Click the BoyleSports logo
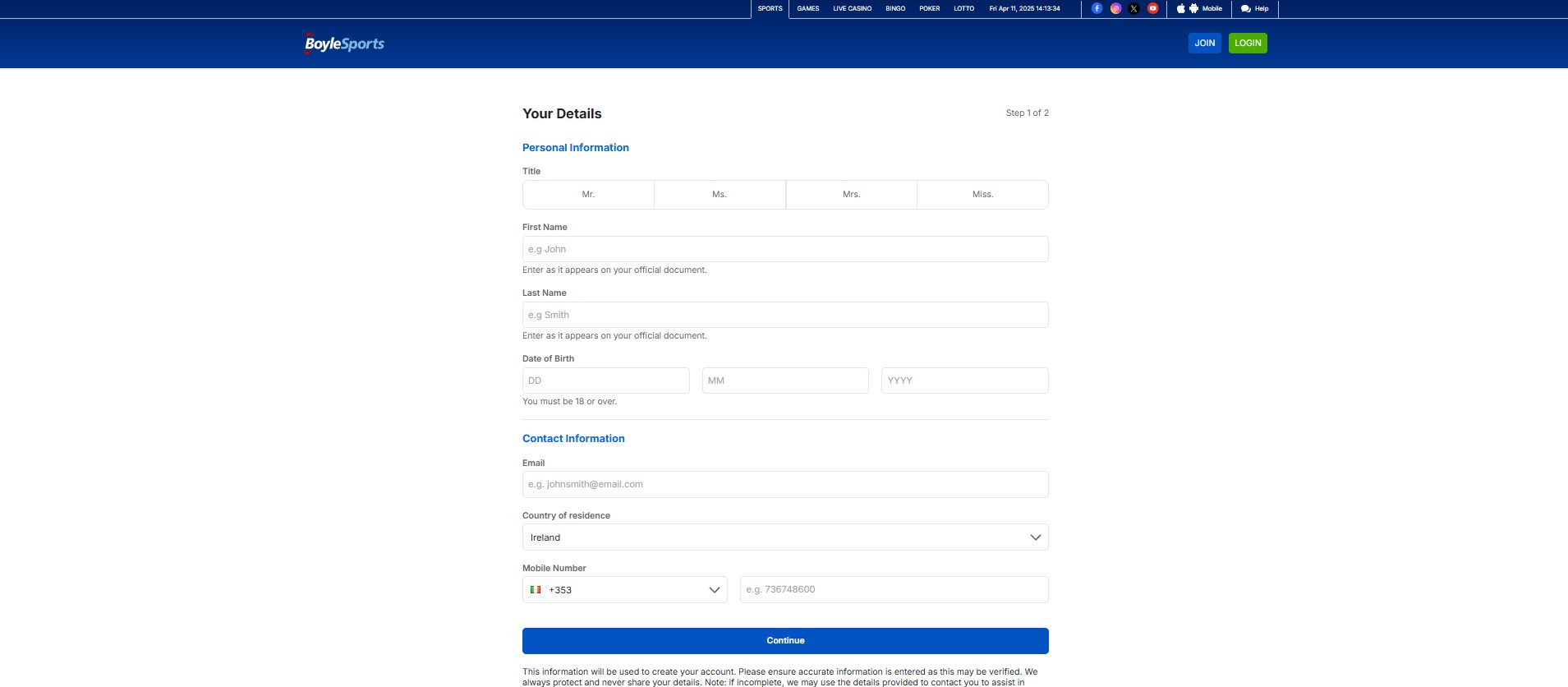Image resolution: width=1568 pixels, height=687 pixels. click(344, 44)
